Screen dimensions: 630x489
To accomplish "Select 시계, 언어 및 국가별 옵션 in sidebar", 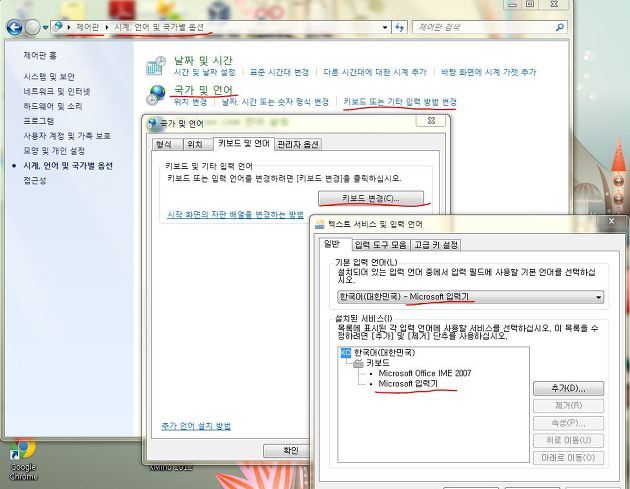I will coord(68,166).
